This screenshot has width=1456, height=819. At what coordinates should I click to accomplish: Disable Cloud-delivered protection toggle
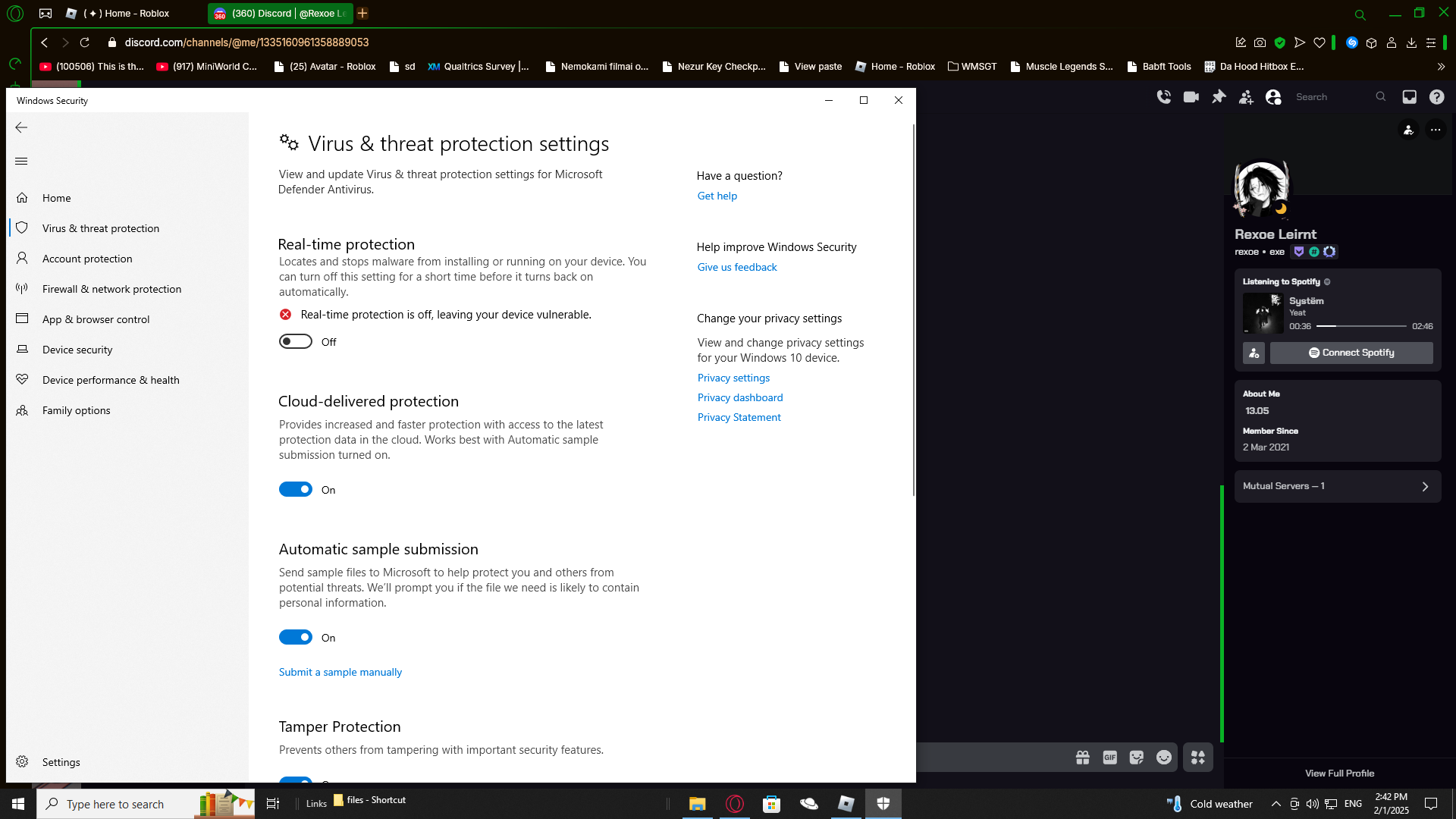coord(296,490)
